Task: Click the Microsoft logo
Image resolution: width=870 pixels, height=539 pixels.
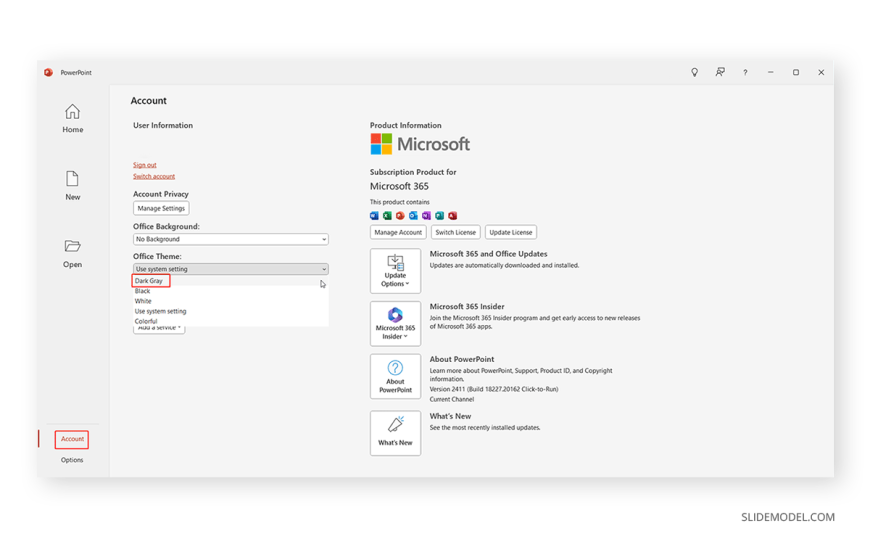Action: 420,144
